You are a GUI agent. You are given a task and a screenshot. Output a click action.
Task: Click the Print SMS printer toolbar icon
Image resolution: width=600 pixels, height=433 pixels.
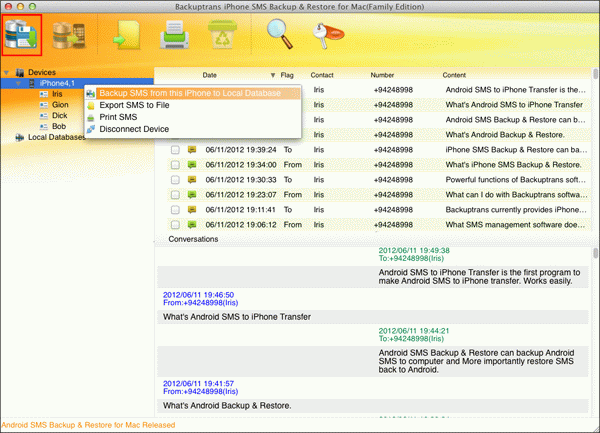point(174,35)
